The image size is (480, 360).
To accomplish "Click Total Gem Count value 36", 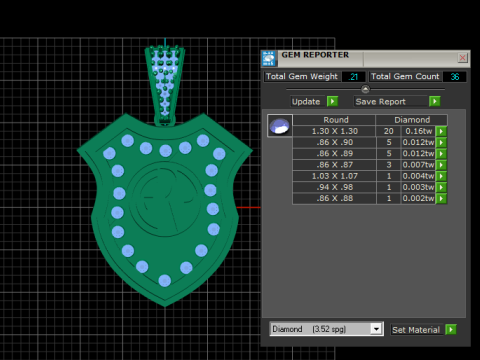I will click(455, 77).
